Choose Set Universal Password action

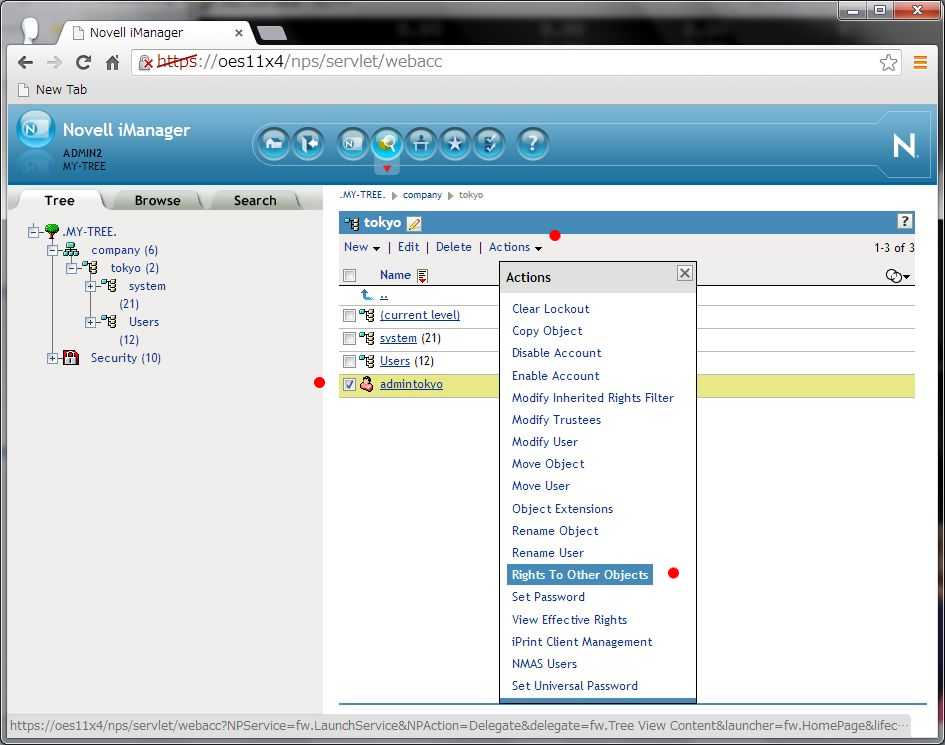point(574,686)
